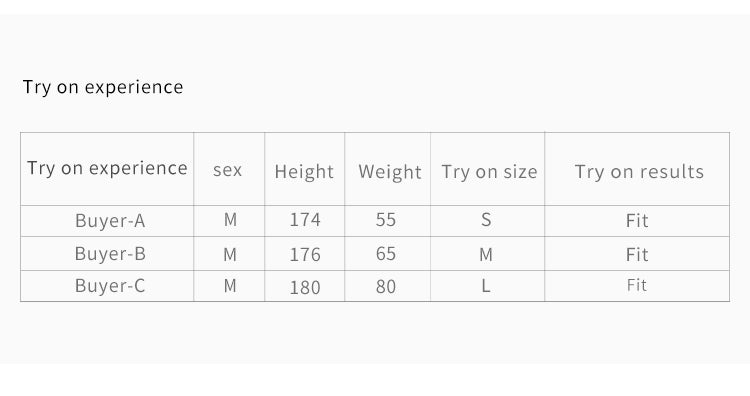750x396 pixels.
Task: Click the 'Try on results' column header
Action: click(640, 172)
